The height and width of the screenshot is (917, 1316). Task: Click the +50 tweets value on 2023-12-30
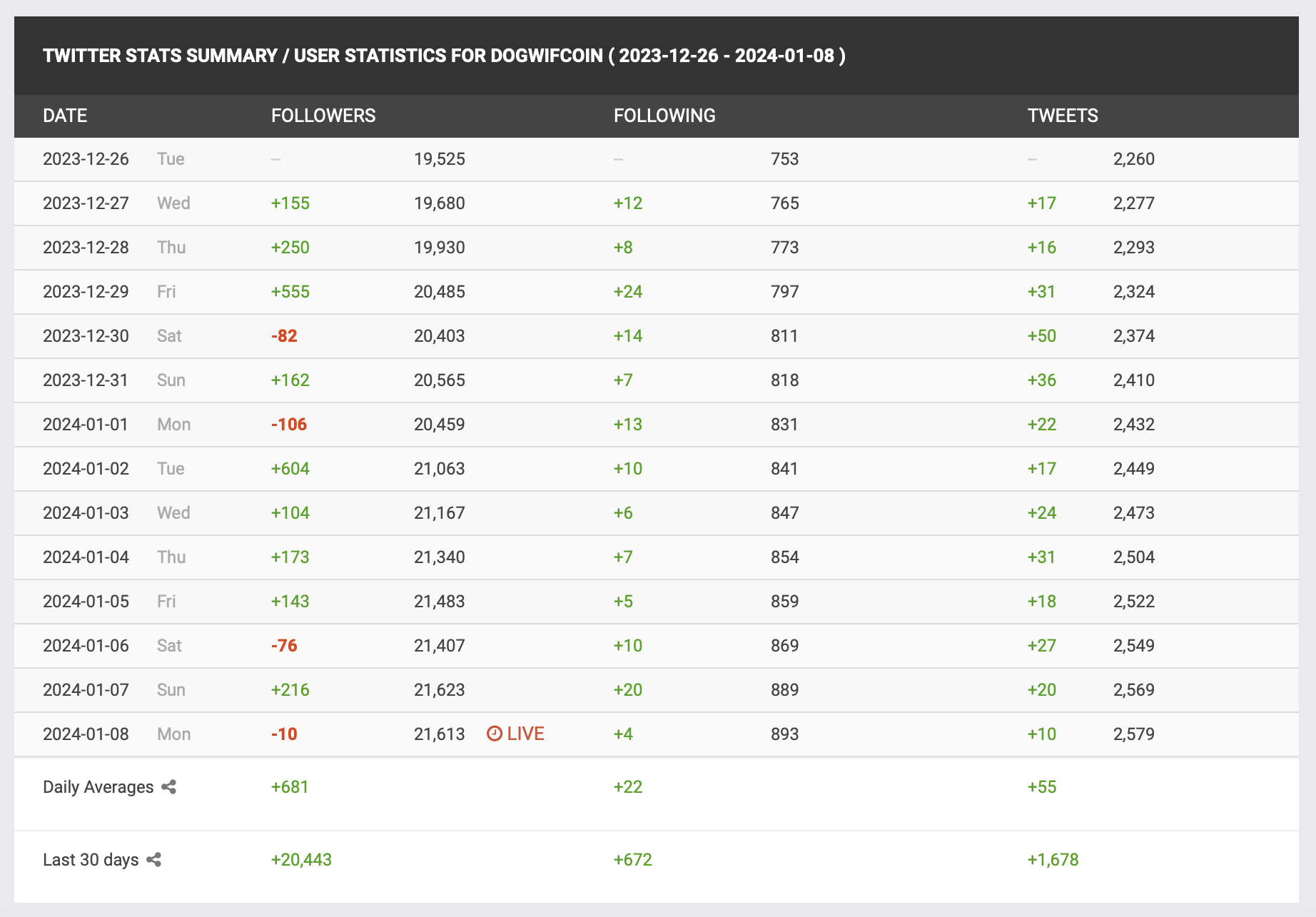coord(1042,335)
